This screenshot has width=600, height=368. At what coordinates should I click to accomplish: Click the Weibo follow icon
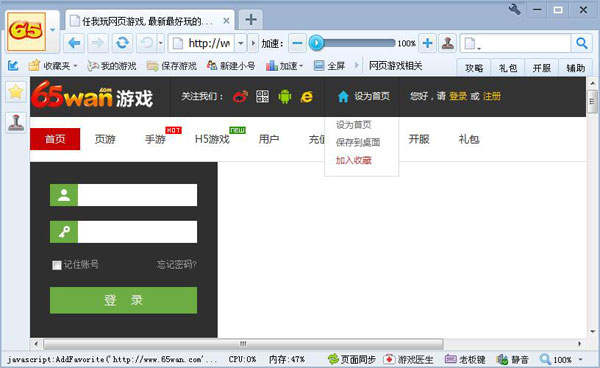pos(240,96)
